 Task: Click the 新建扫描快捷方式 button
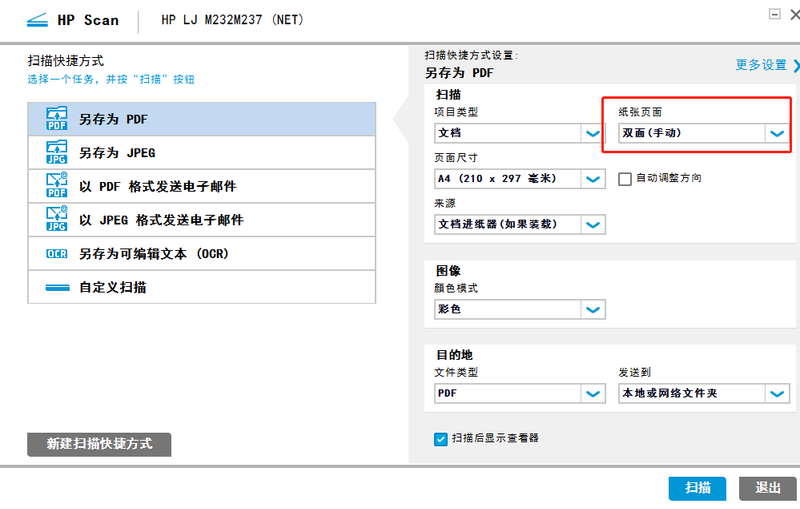pyautogui.click(x=99, y=444)
